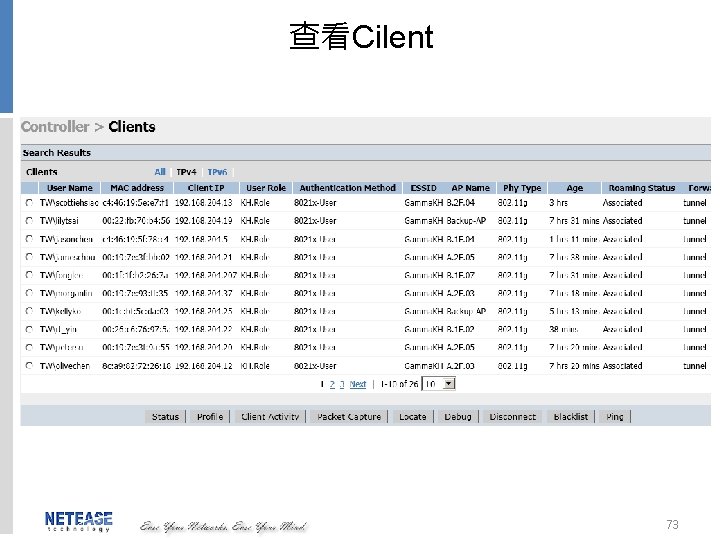720x540 pixels.
Task: Locate the selected client
Action: pos(412,417)
